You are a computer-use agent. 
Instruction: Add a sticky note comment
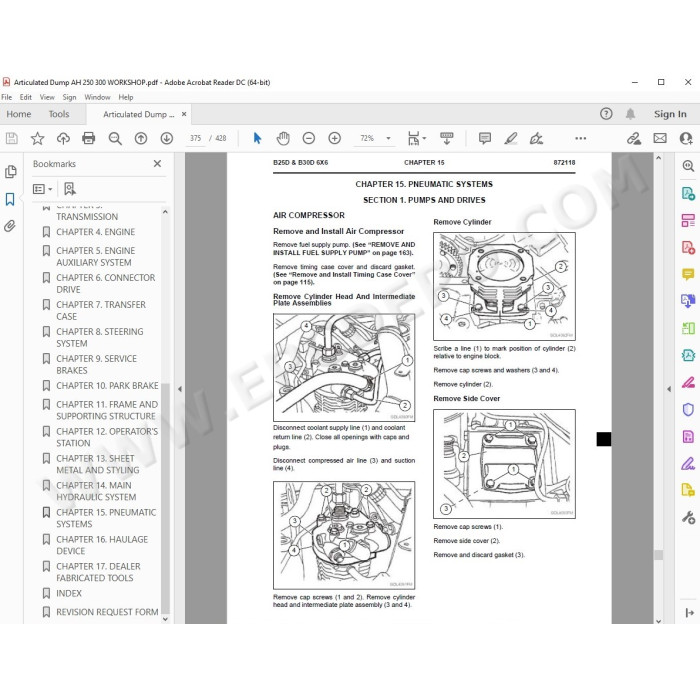[485, 138]
